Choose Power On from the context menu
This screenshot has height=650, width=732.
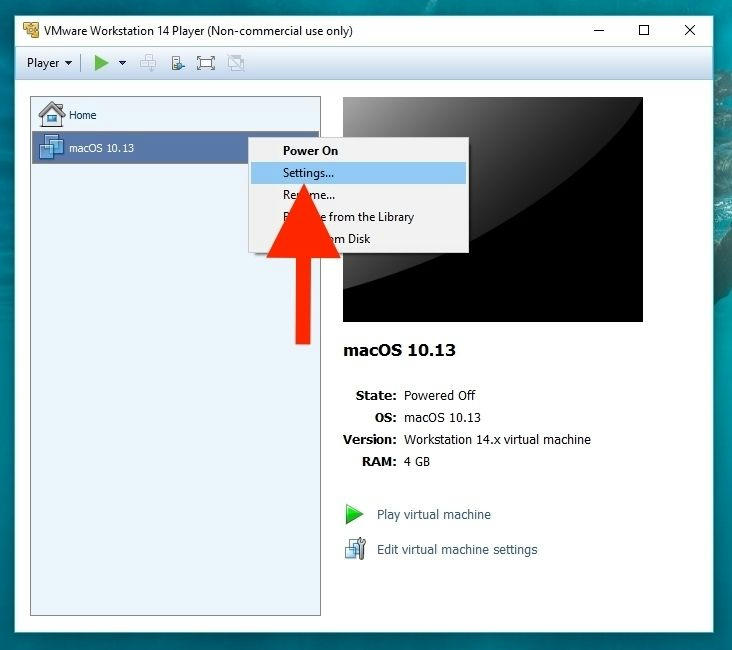click(310, 151)
